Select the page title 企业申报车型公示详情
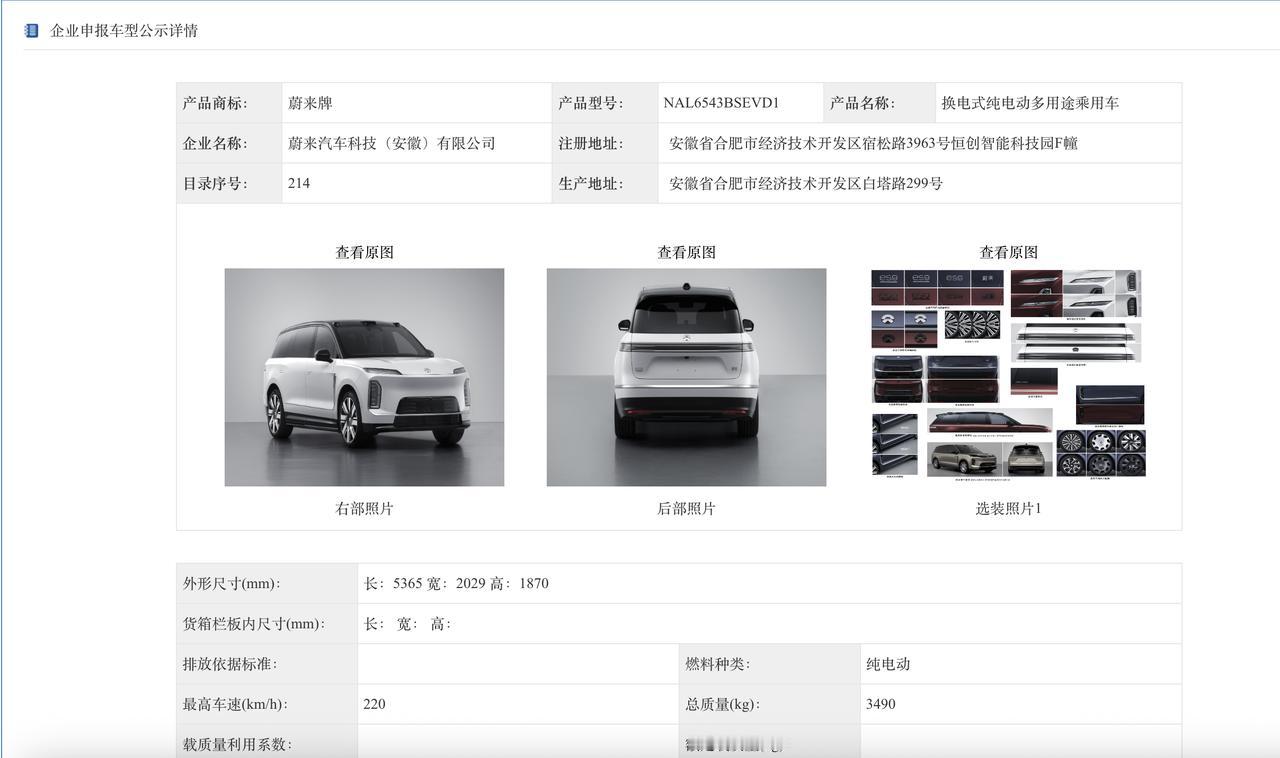This screenshot has width=1280, height=758. (x=124, y=31)
